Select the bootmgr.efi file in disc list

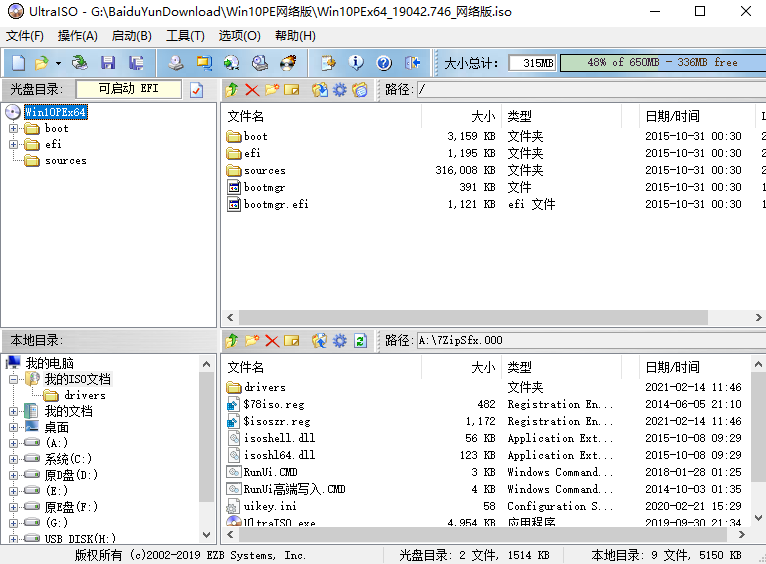pos(276,204)
